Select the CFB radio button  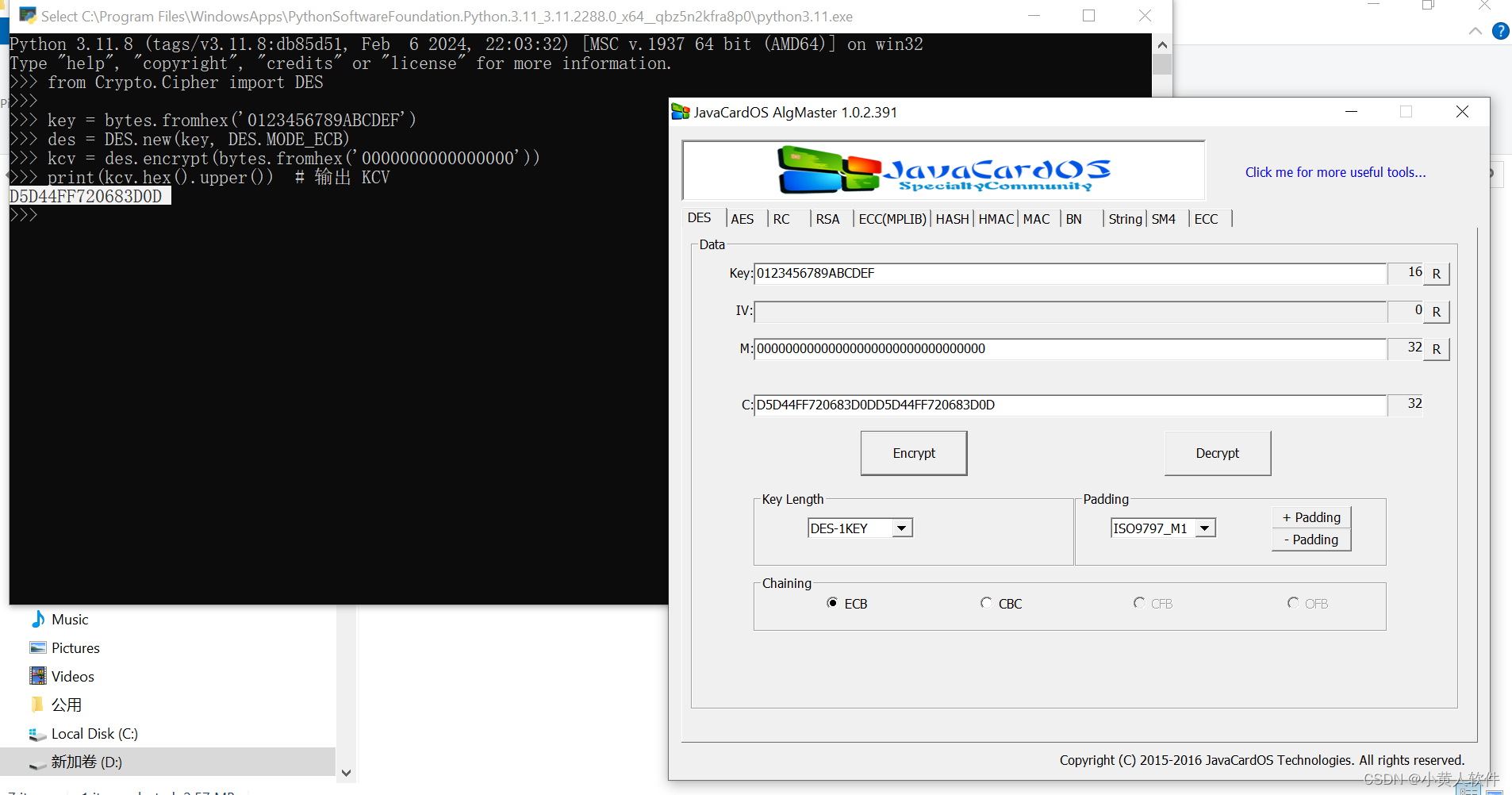click(x=1139, y=603)
